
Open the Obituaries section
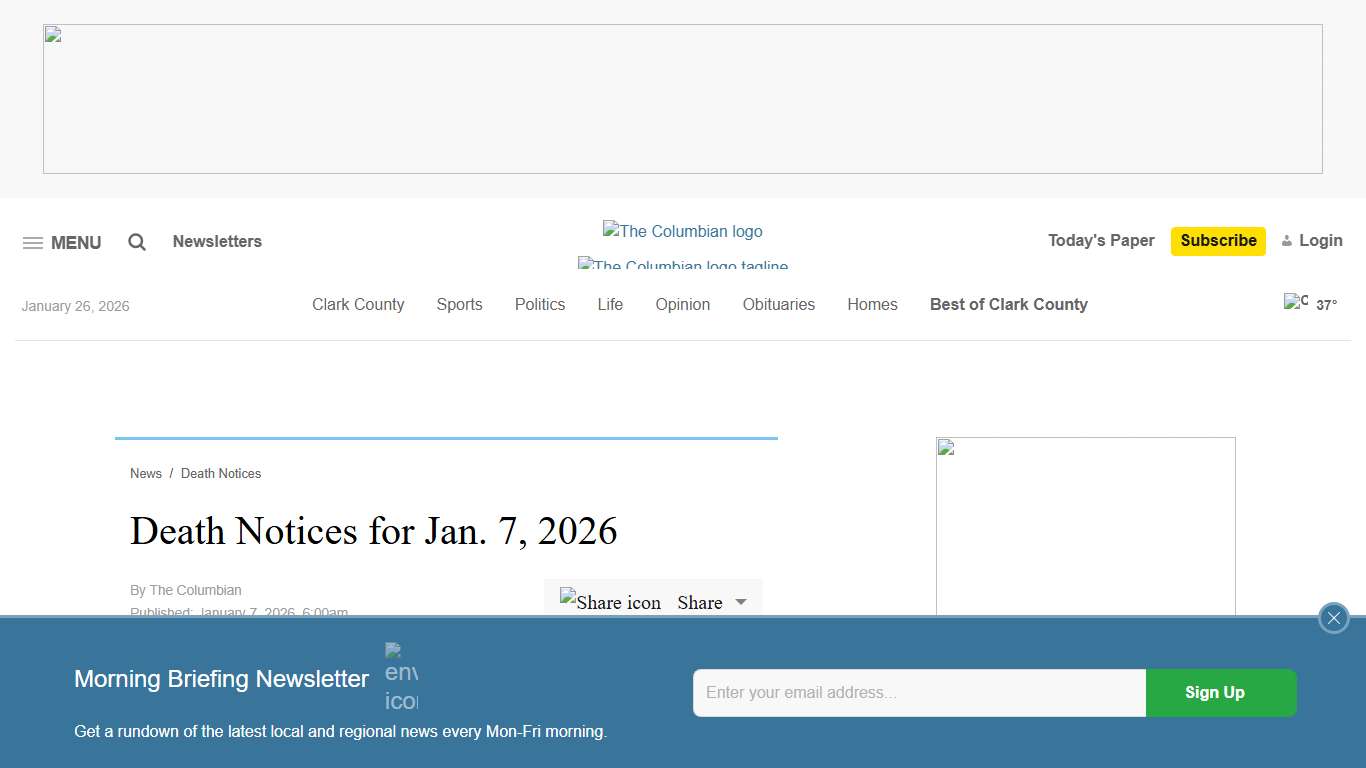click(x=779, y=304)
